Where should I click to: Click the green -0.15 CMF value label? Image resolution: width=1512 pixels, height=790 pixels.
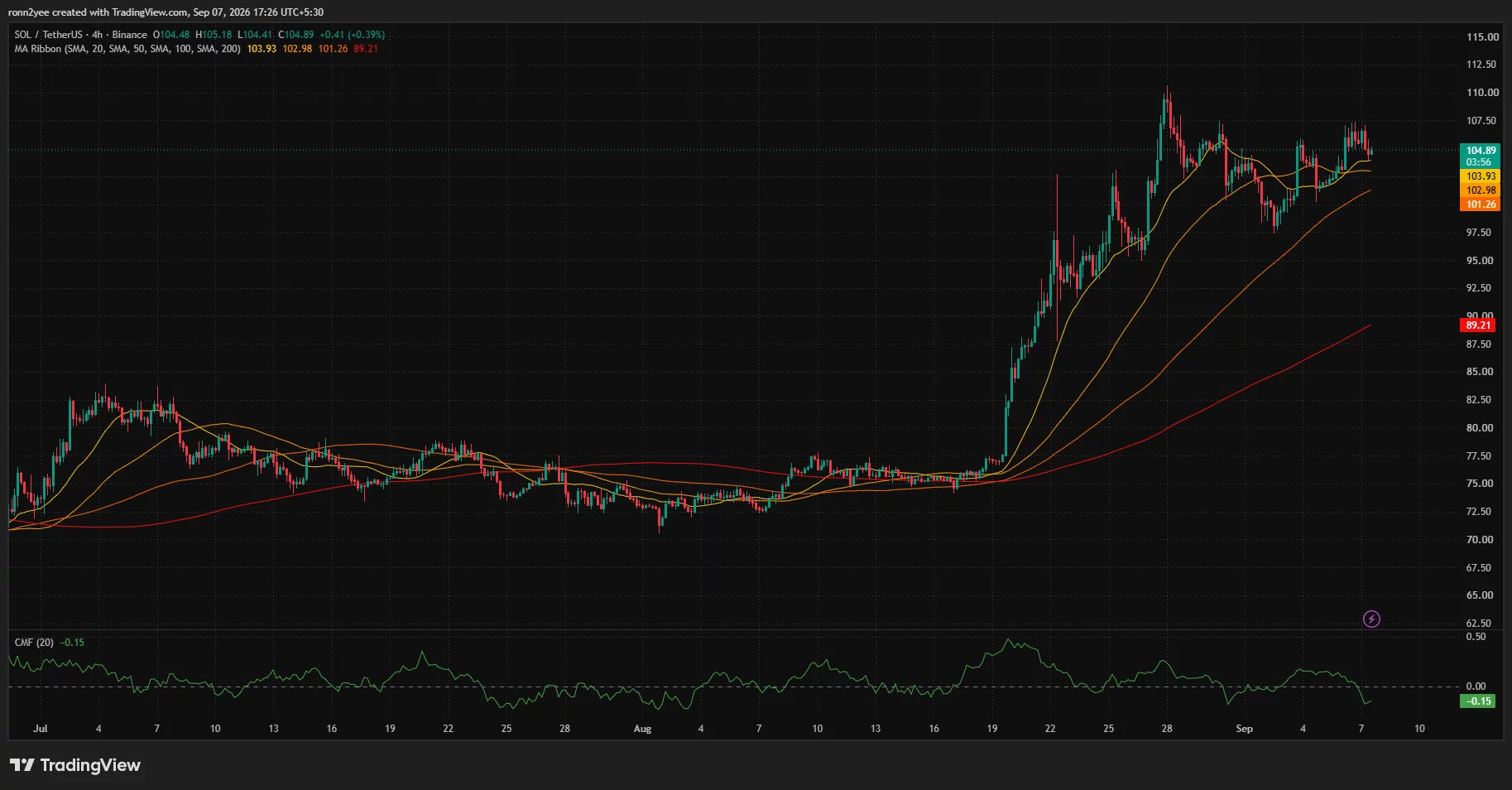pos(1479,701)
